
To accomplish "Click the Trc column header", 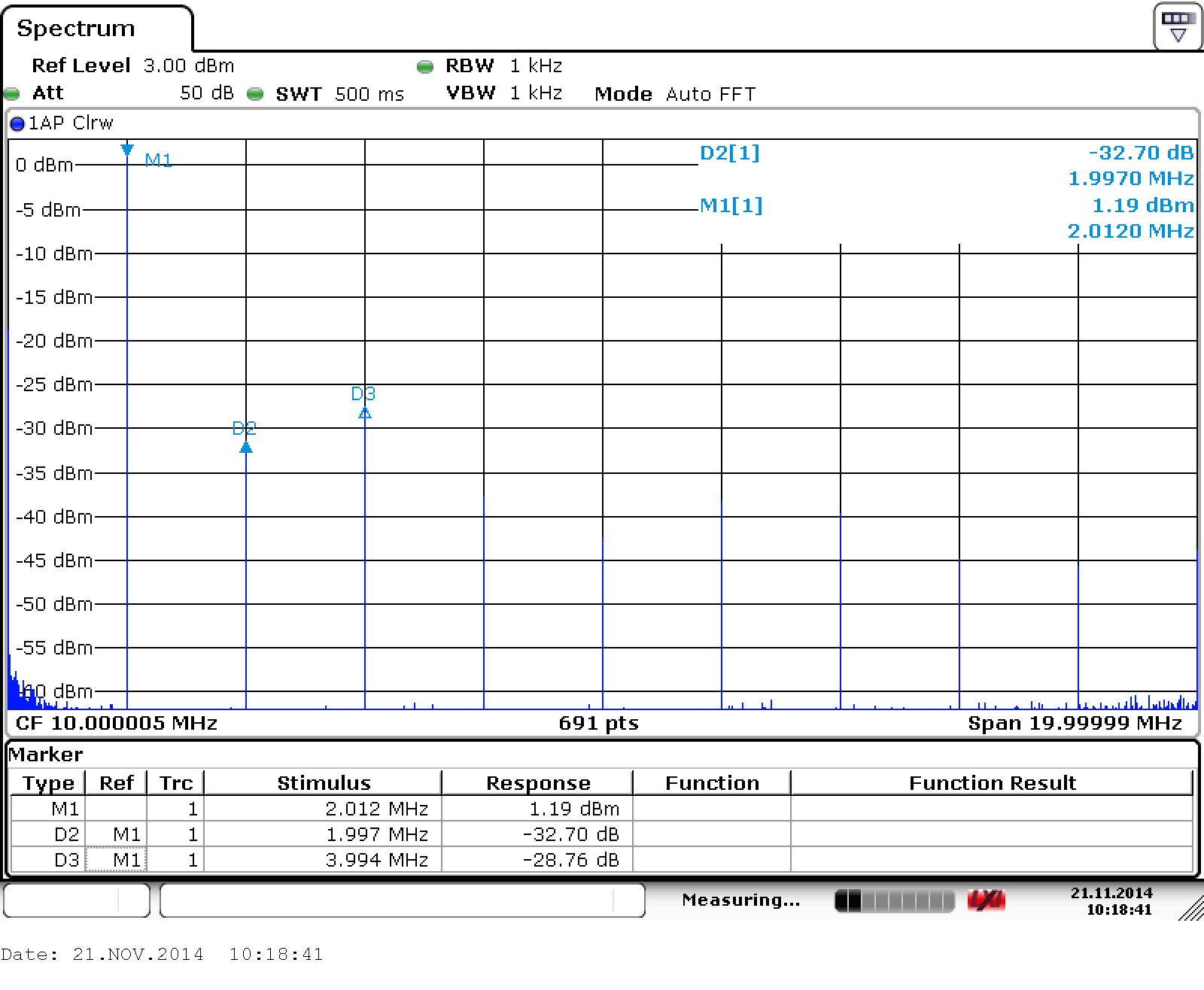I will [x=176, y=783].
